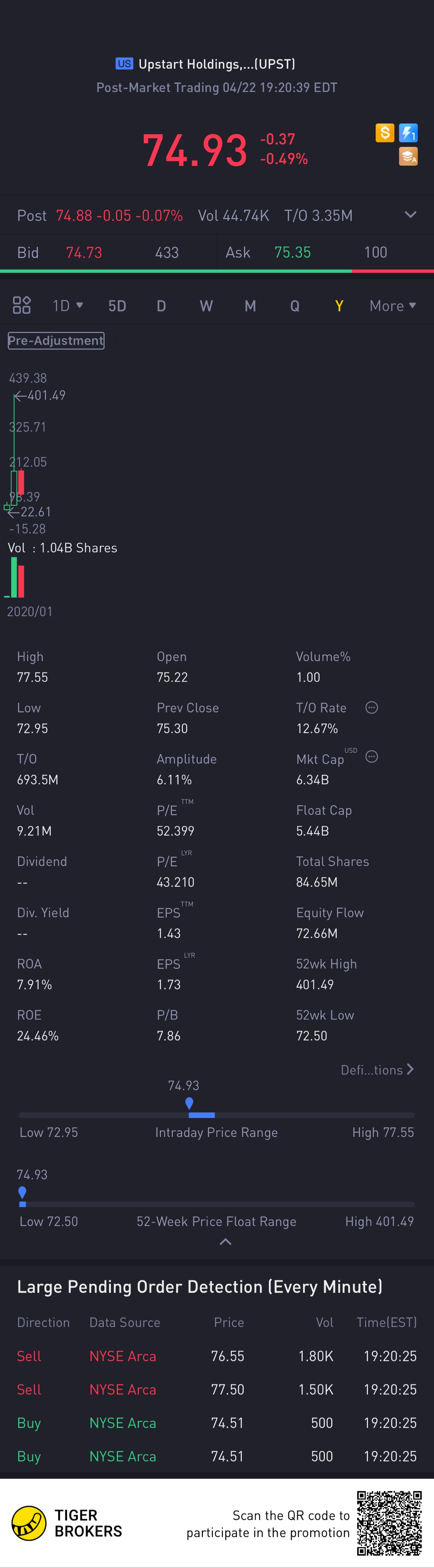The height and width of the screenshot is (1568, 434).
Task: Tap the Mkt Cap info icon
Action: click(371, 757)
